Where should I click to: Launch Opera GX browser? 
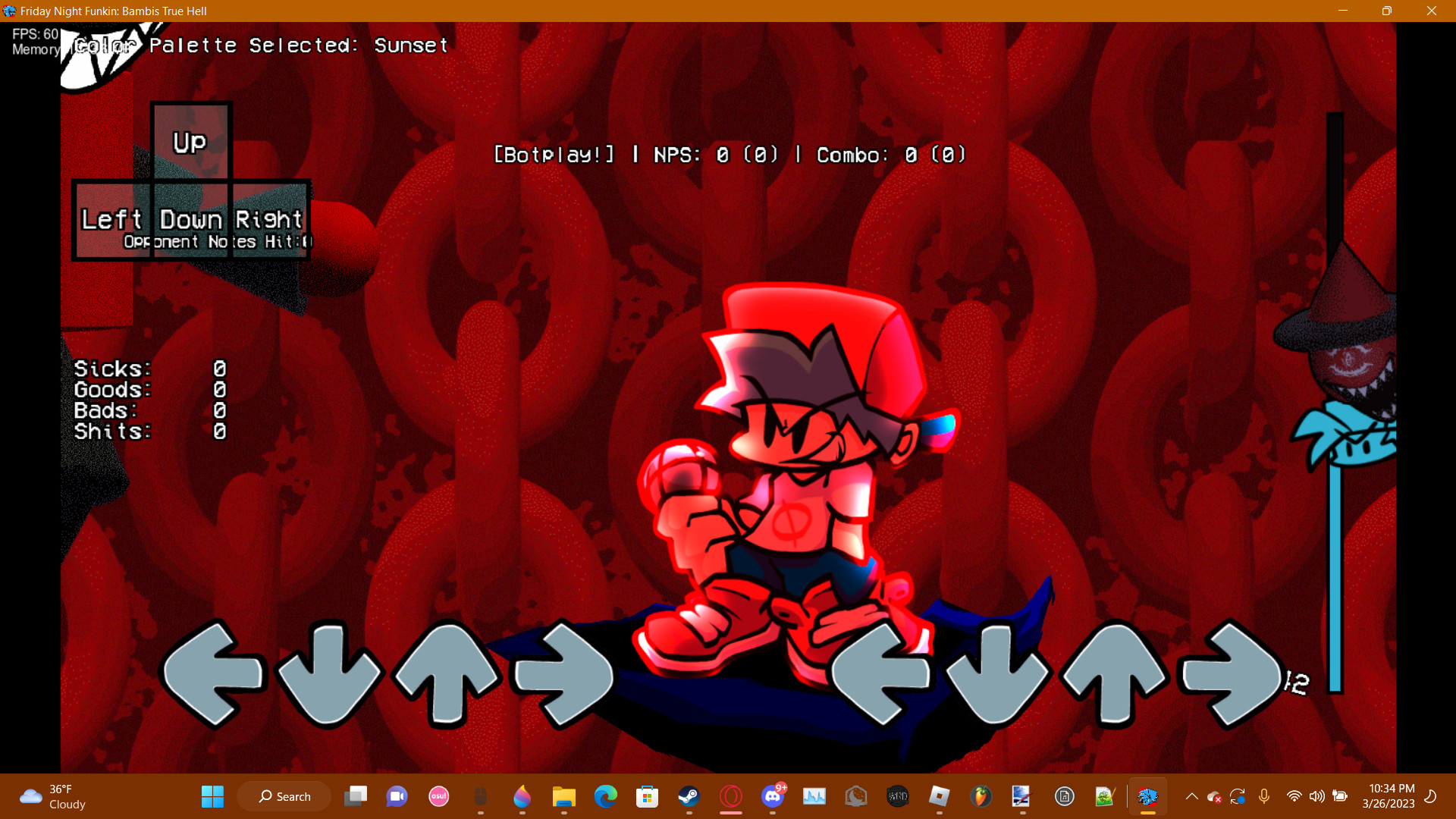tap(730, 796)
